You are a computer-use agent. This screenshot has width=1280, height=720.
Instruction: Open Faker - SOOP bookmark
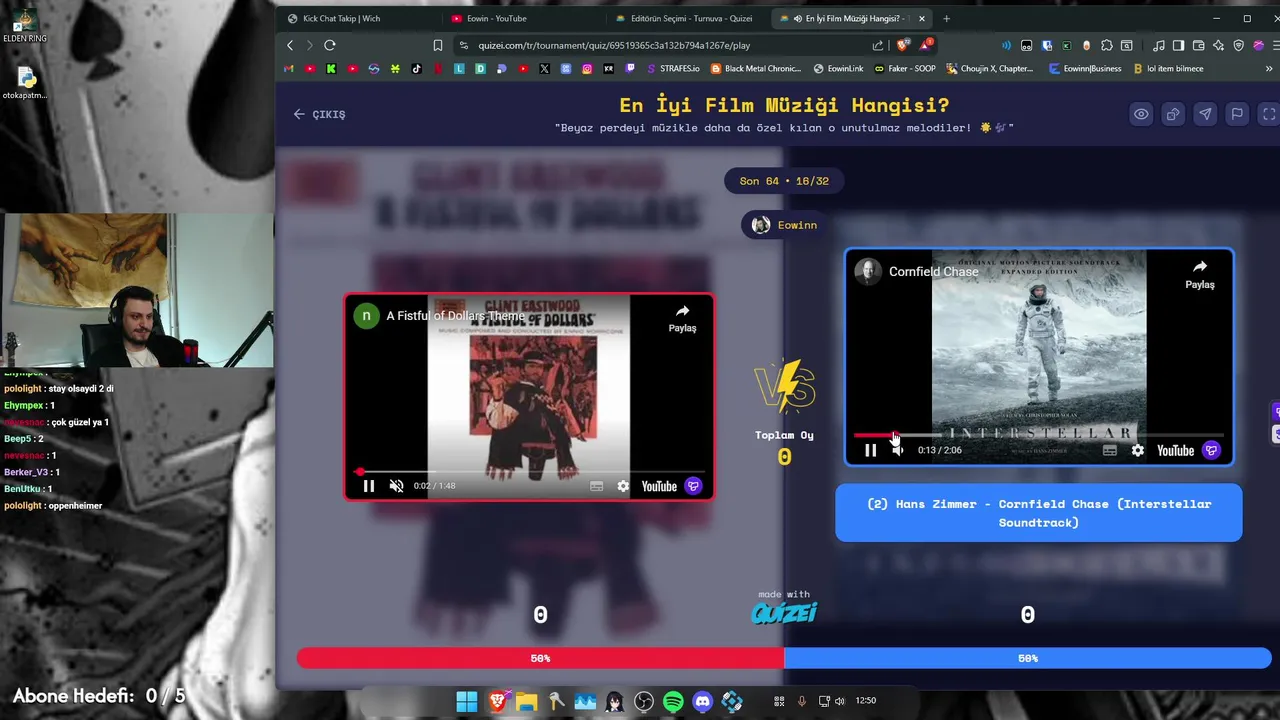[905, 69]
